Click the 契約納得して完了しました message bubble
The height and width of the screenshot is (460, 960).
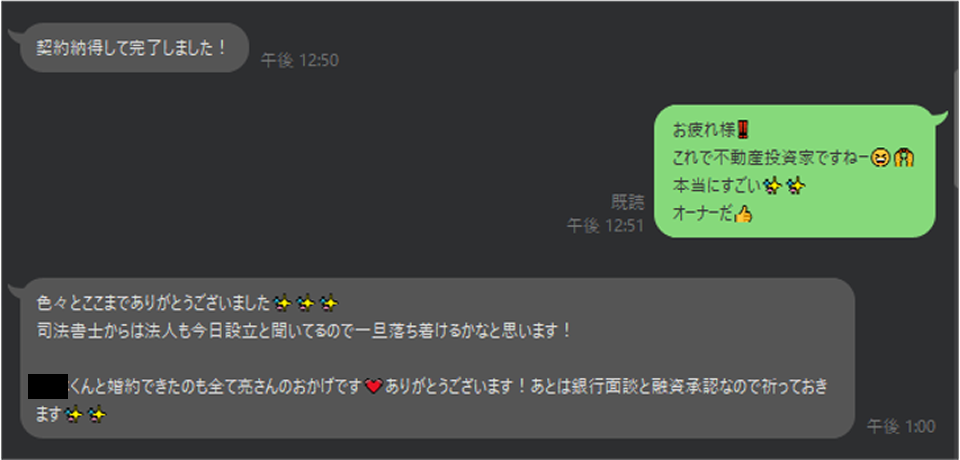pyautogui.click(x=135, y=48)
